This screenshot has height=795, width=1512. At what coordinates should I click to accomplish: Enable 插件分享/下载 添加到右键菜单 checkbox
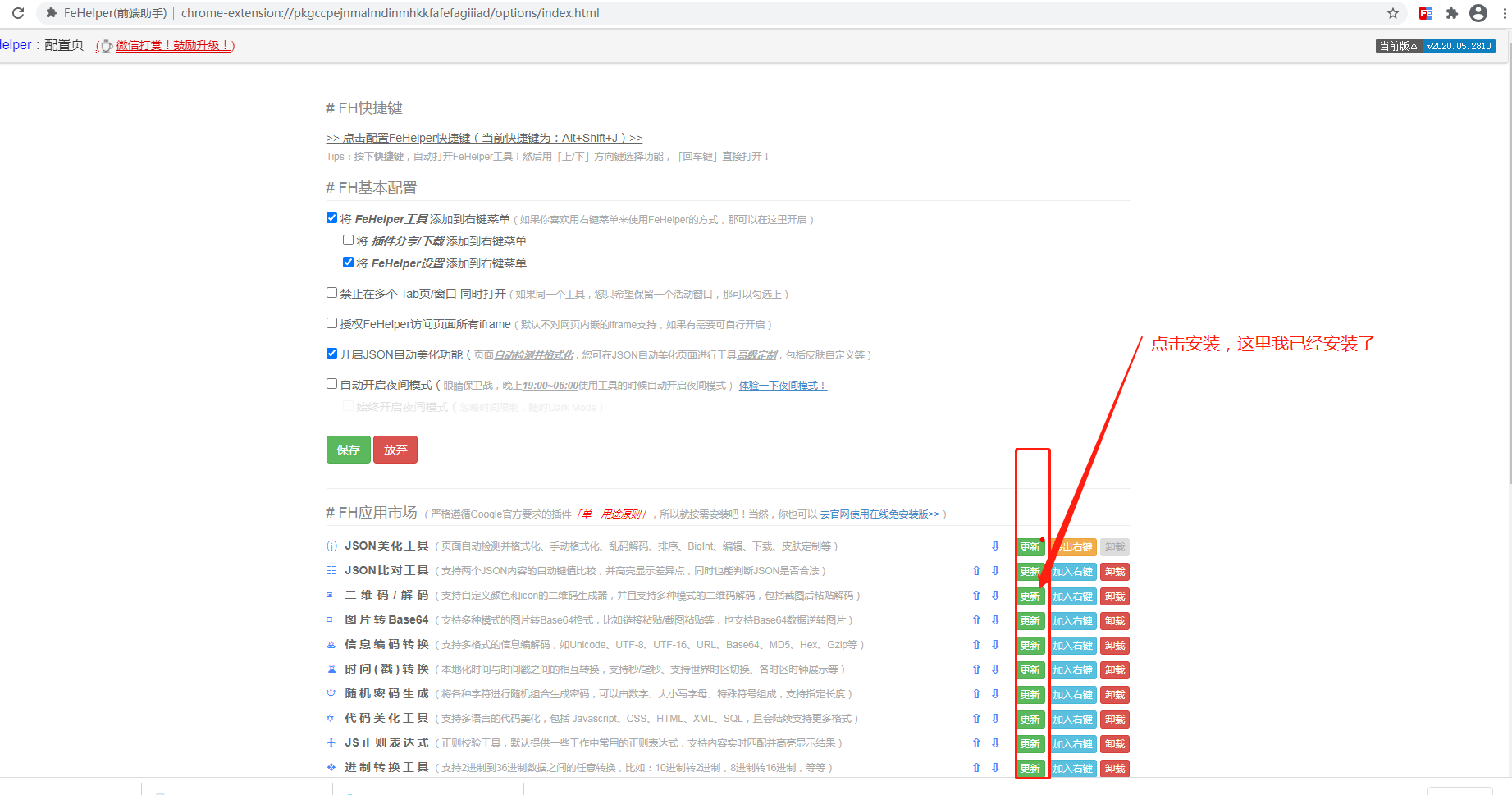tap(349, 240)
